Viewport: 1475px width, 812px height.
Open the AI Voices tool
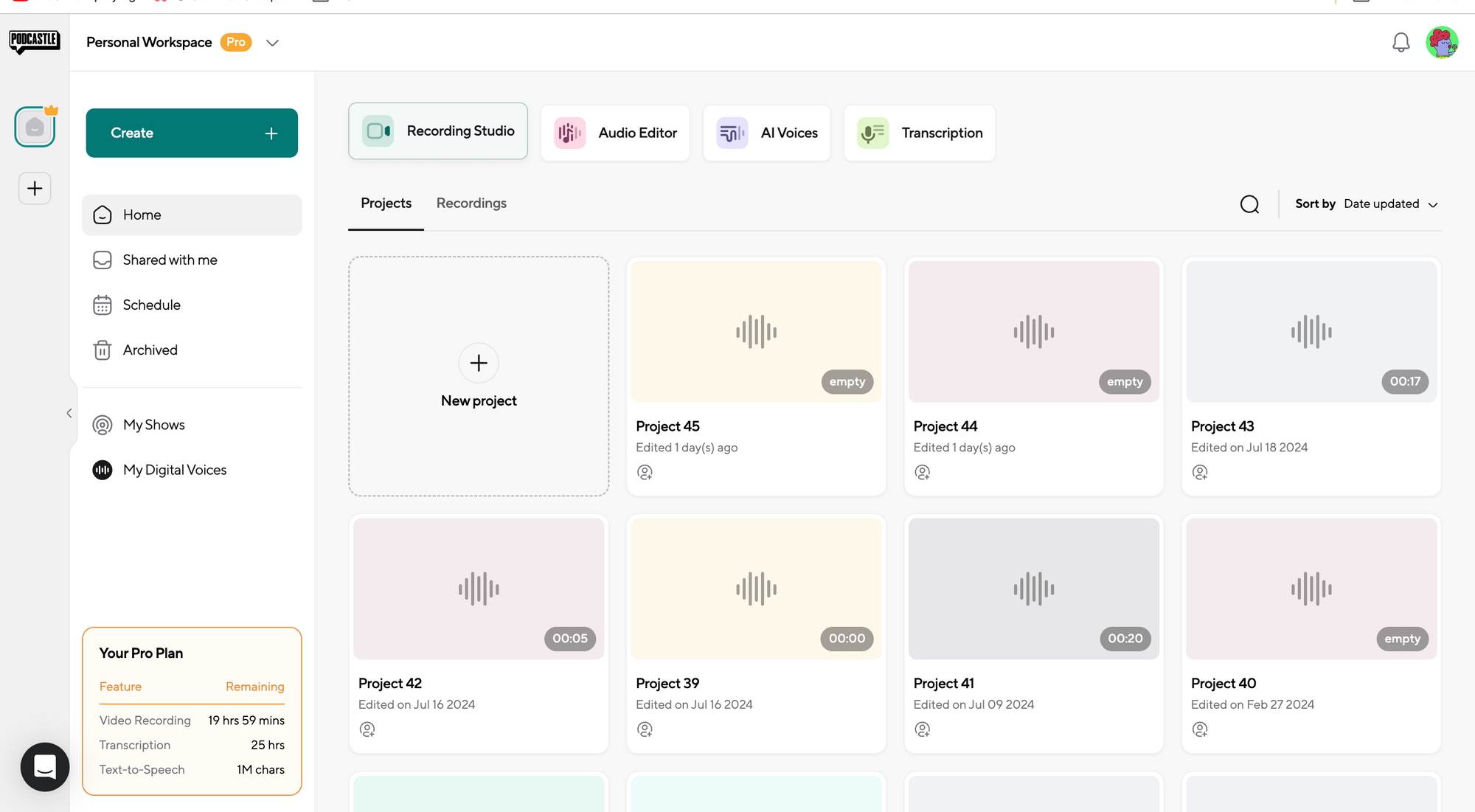coord(767,133)
